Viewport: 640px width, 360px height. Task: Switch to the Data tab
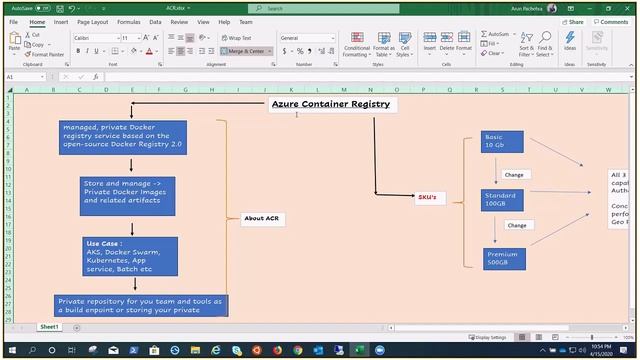pos(155,22)
